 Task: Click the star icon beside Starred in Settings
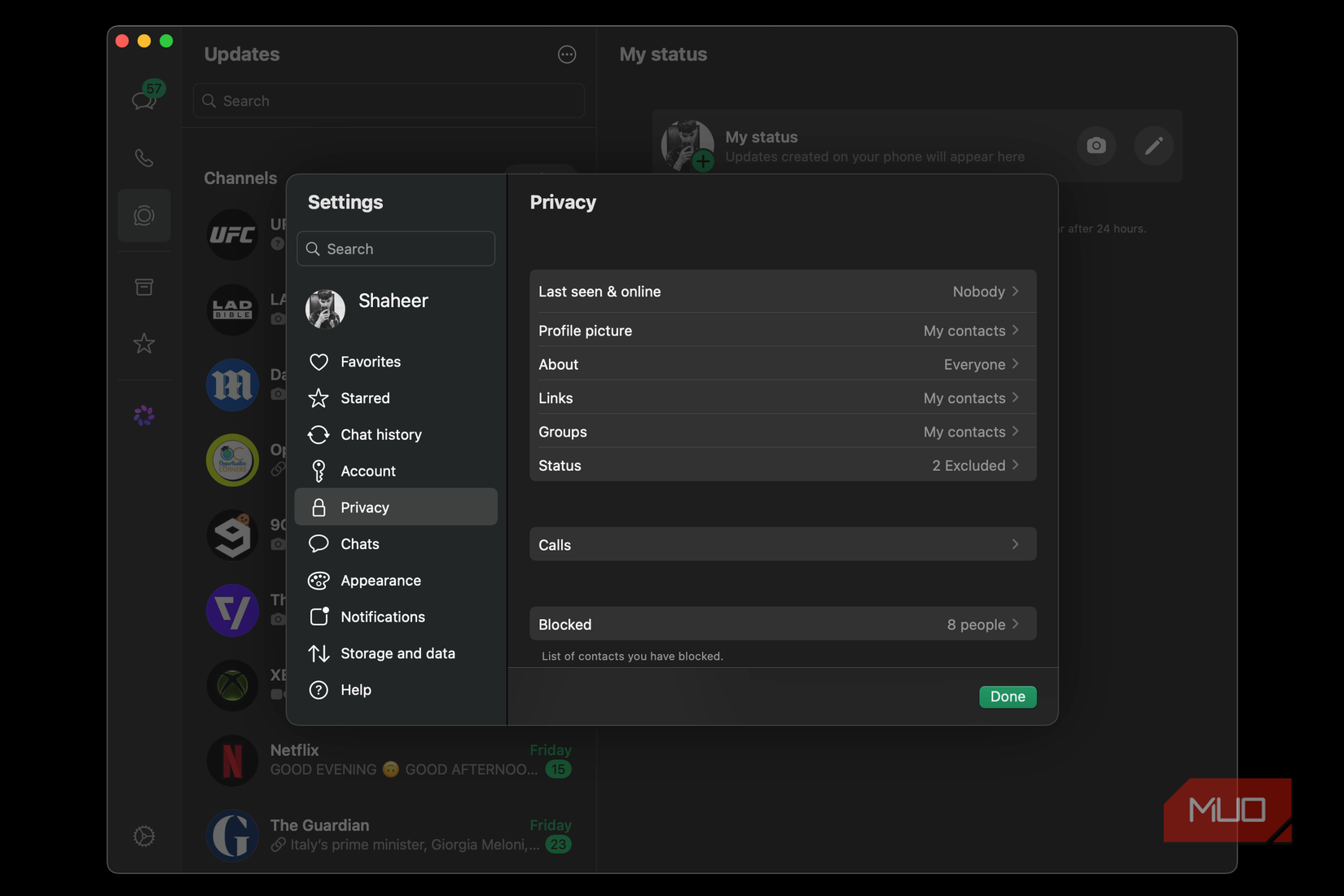click(318, 398)
